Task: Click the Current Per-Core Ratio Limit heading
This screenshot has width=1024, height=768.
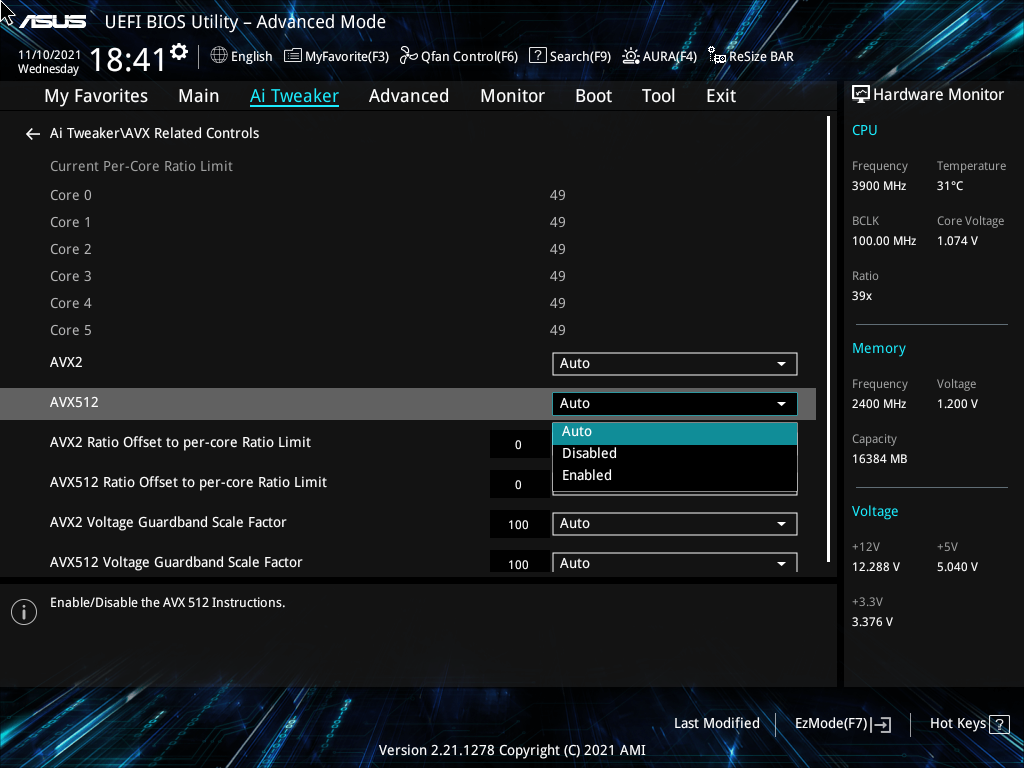Action: click(x=141, y=167)
